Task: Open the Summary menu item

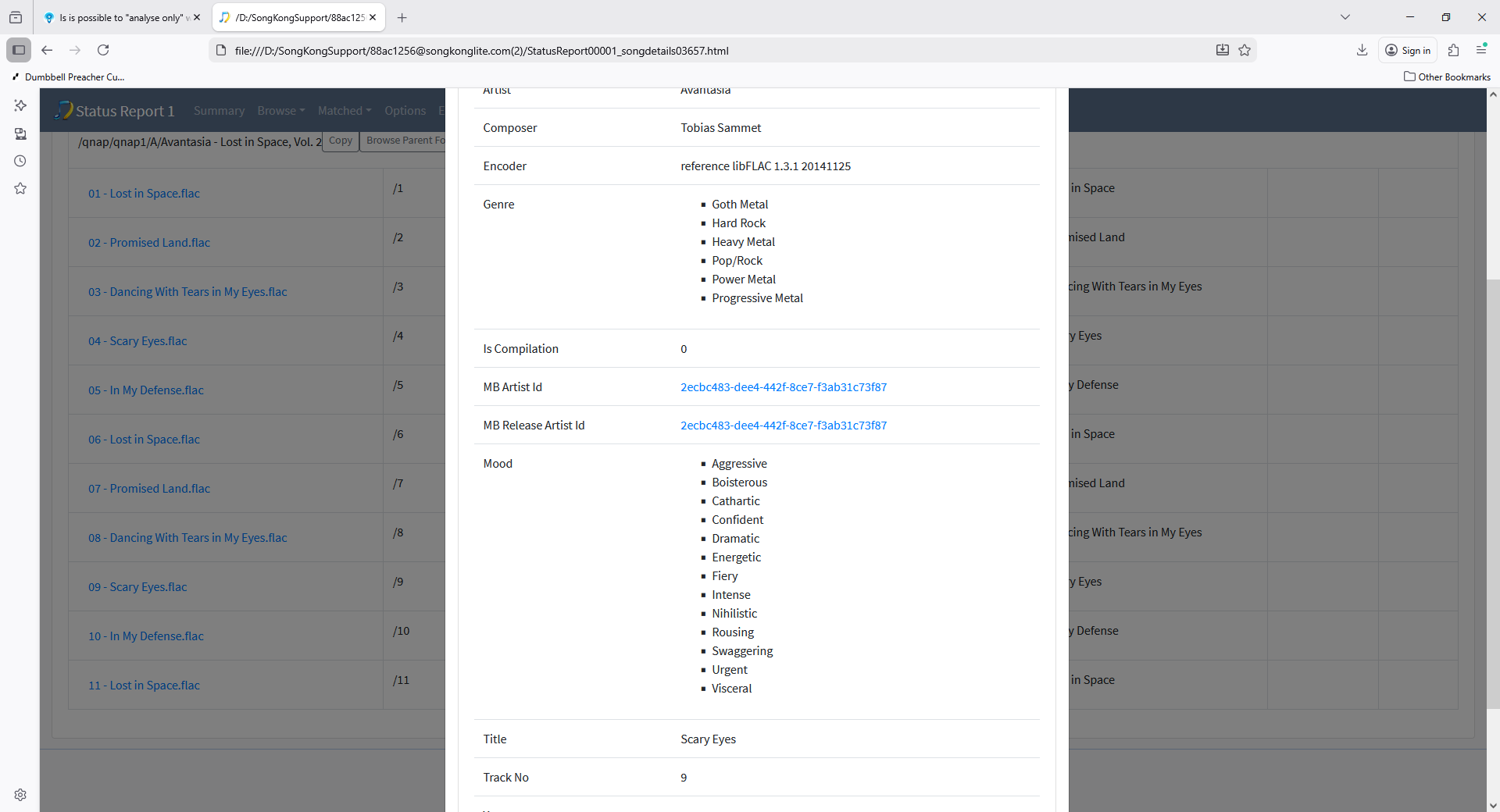Action: point(219,111)
